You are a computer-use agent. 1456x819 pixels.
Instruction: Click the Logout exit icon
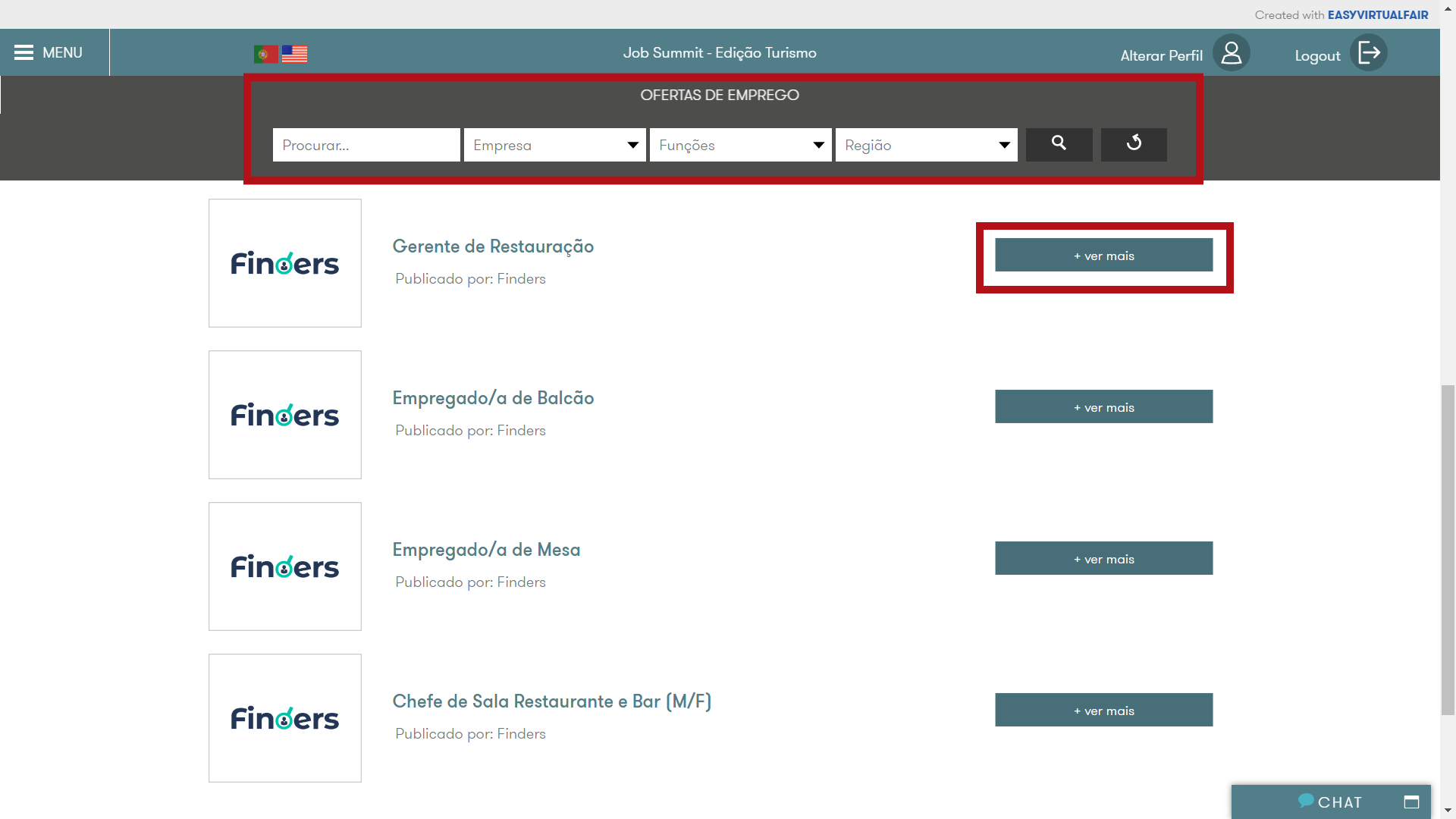[1369, 53]
